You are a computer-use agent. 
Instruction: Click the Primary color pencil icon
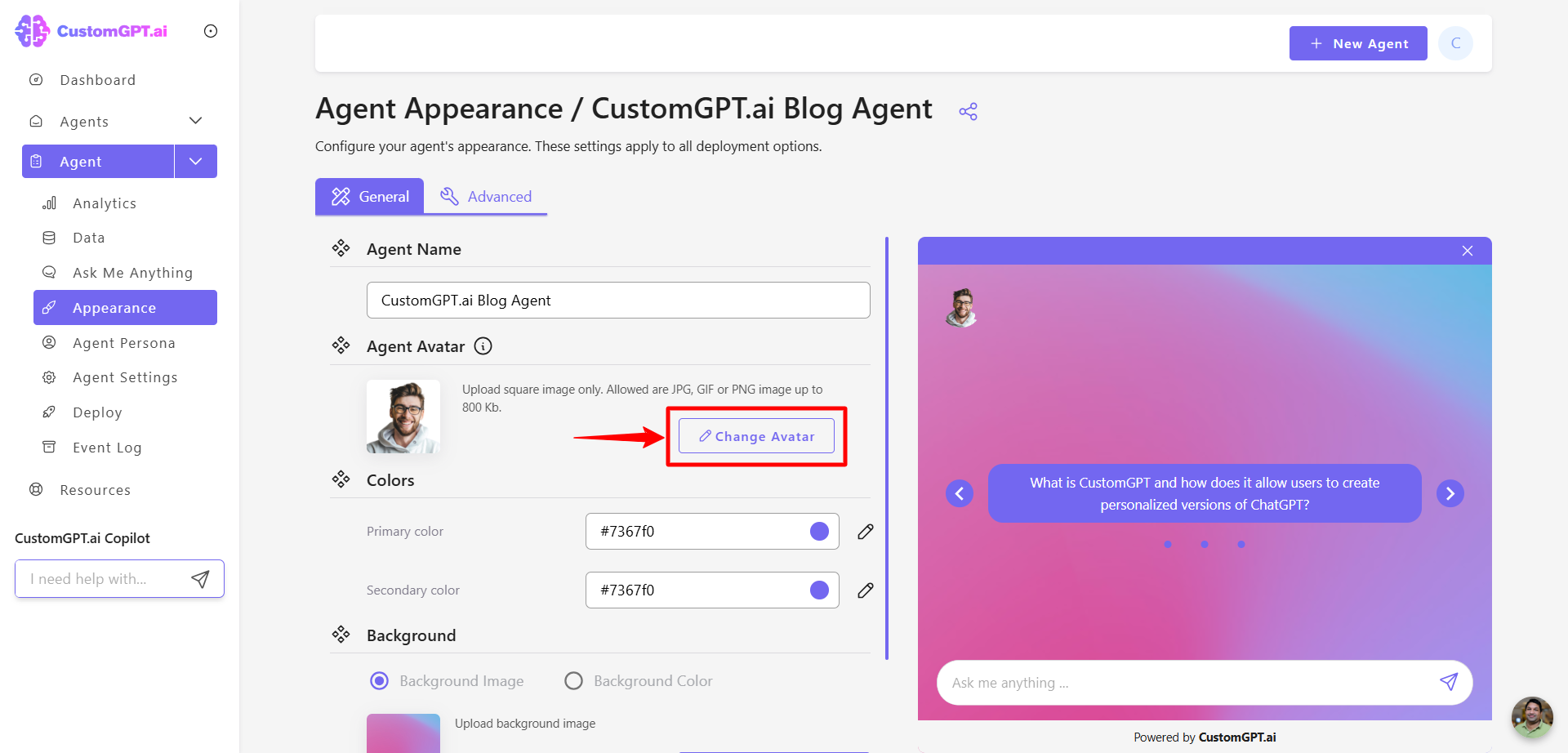click(x=866, y=532)
